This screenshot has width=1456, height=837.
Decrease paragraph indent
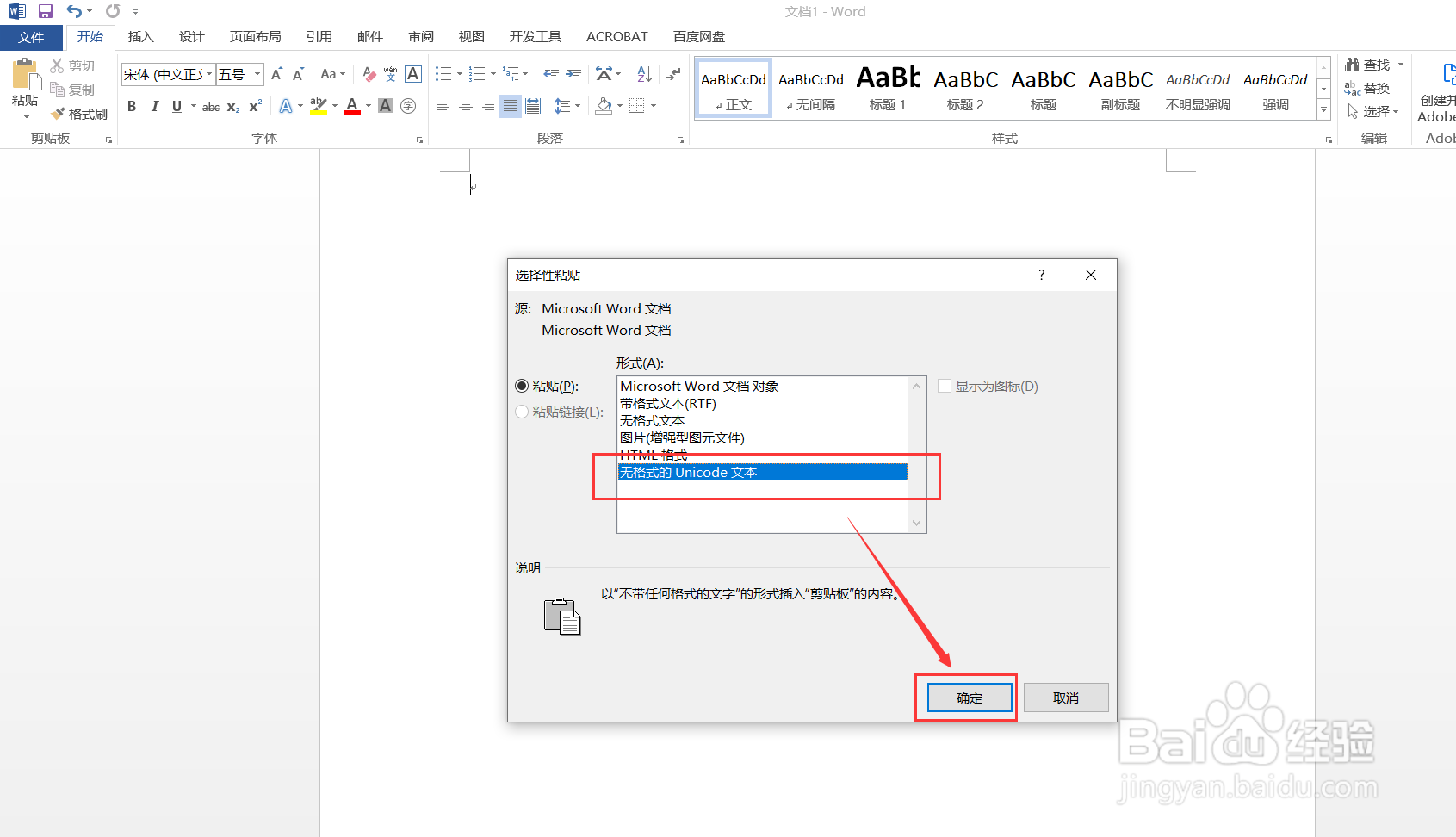[551, 74]
